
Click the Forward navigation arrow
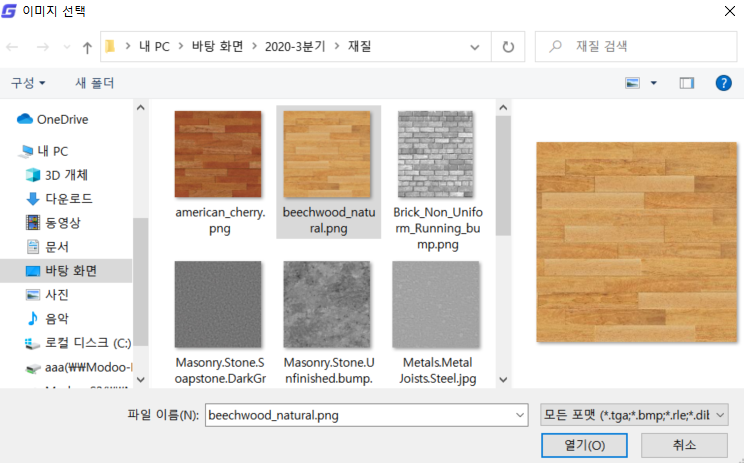[x=43, y=46]
